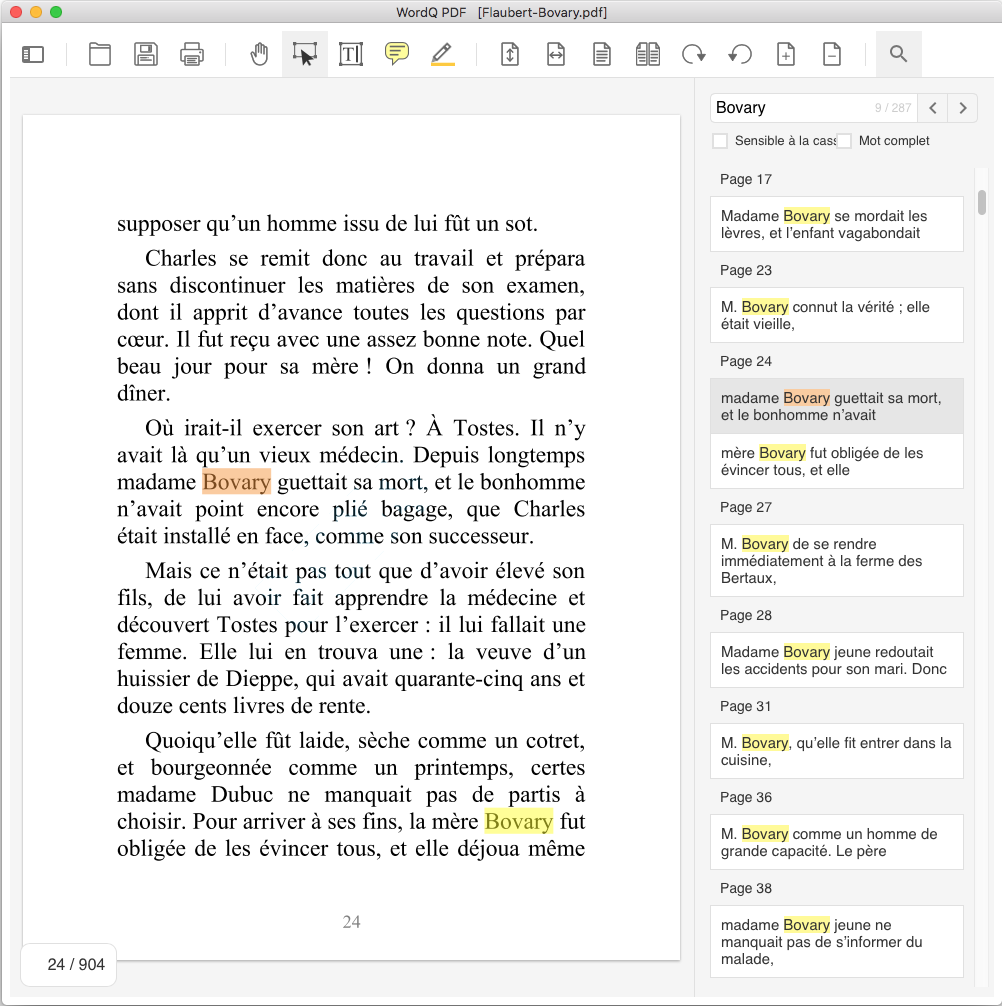Choose the highlighter pen tool
This screenshot has width=1002, height=1006.
pos(443,55)
